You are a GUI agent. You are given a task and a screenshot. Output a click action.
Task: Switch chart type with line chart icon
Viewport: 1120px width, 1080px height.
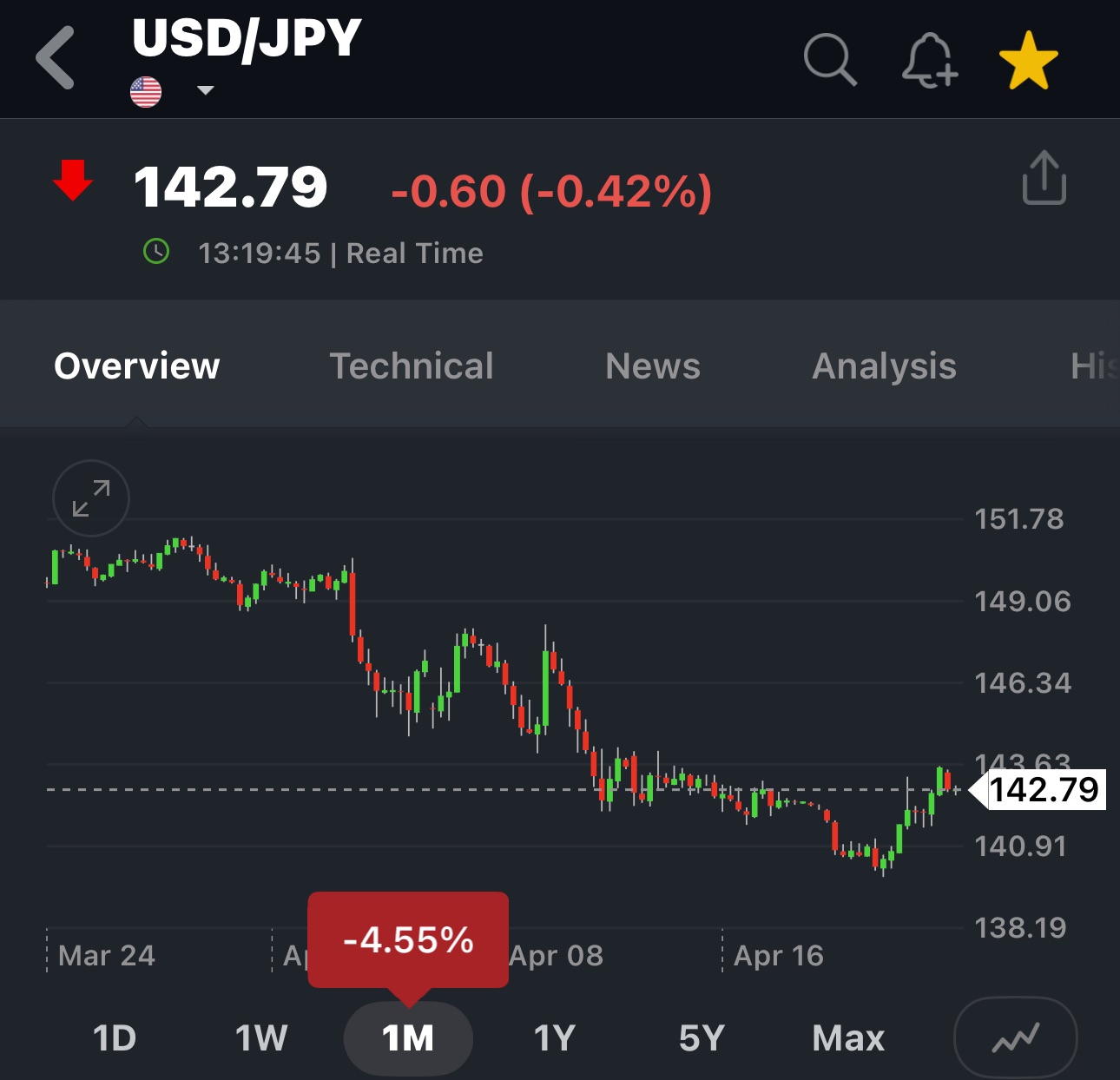coord(1015,1037)
